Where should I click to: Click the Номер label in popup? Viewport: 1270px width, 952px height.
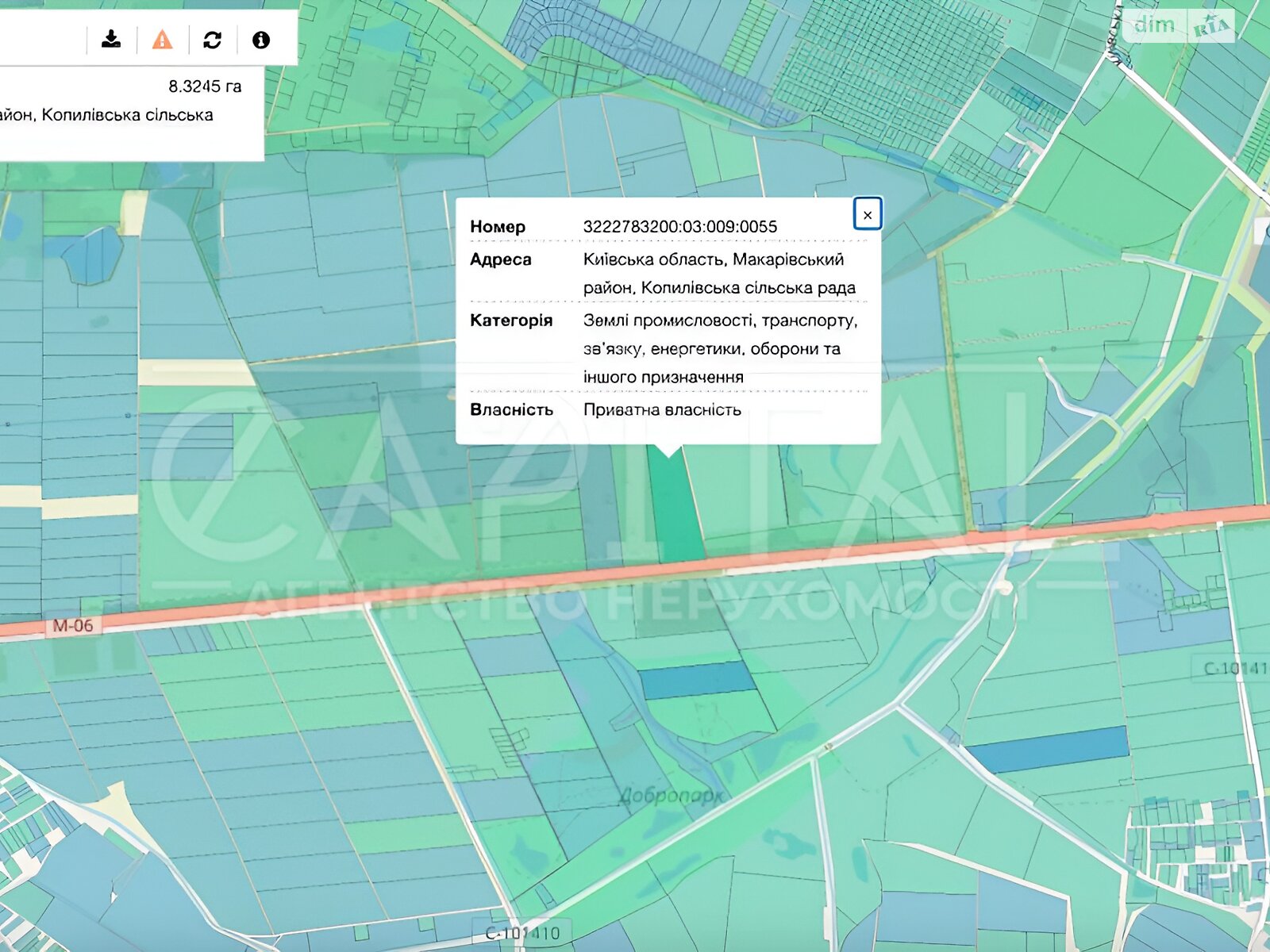497,227
